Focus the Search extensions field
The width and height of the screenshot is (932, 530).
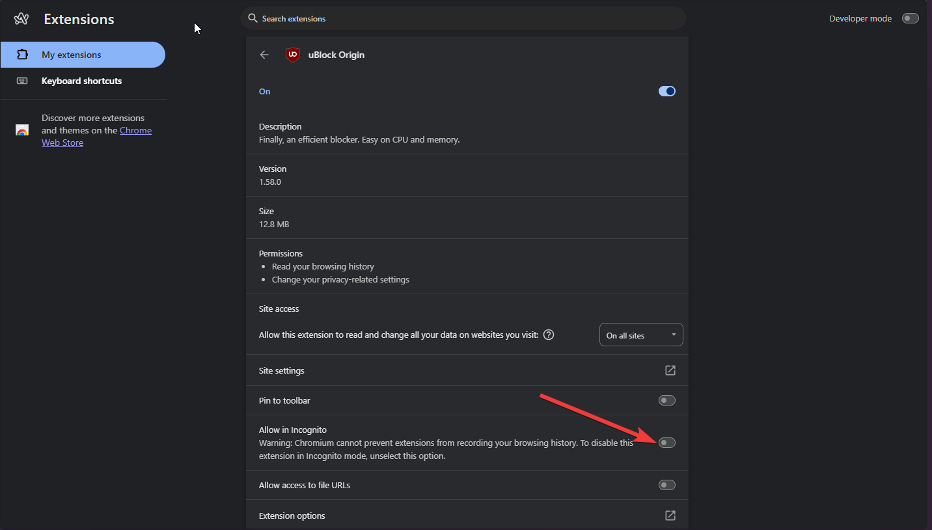[464, 18]
